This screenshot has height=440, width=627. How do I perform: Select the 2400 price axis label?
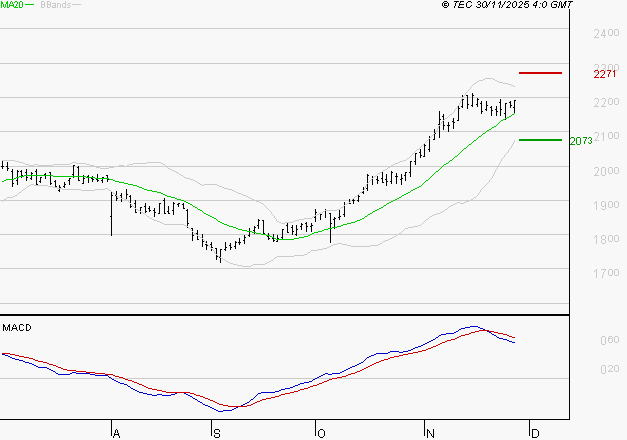(606, 34)
